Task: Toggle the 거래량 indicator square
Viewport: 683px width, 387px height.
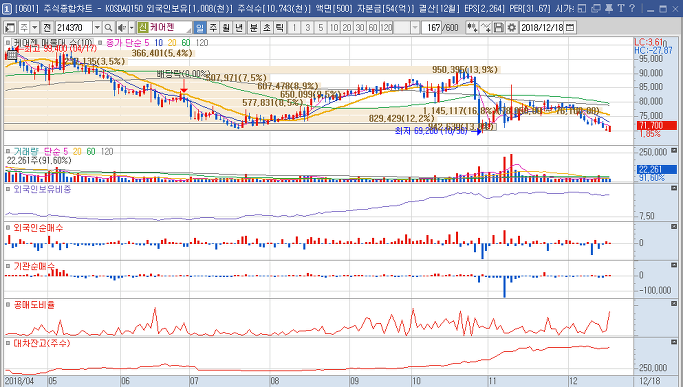Action: pyautogui.click(x=8, y=151)
